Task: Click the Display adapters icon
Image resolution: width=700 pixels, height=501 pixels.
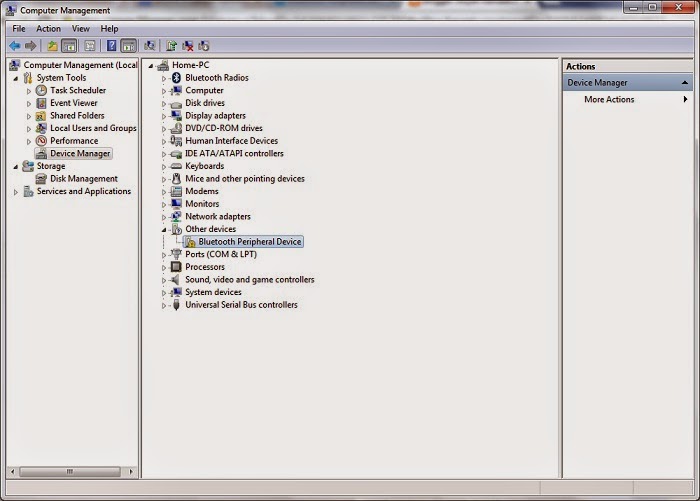Action: pyautogui.click(x=176, y=115)
